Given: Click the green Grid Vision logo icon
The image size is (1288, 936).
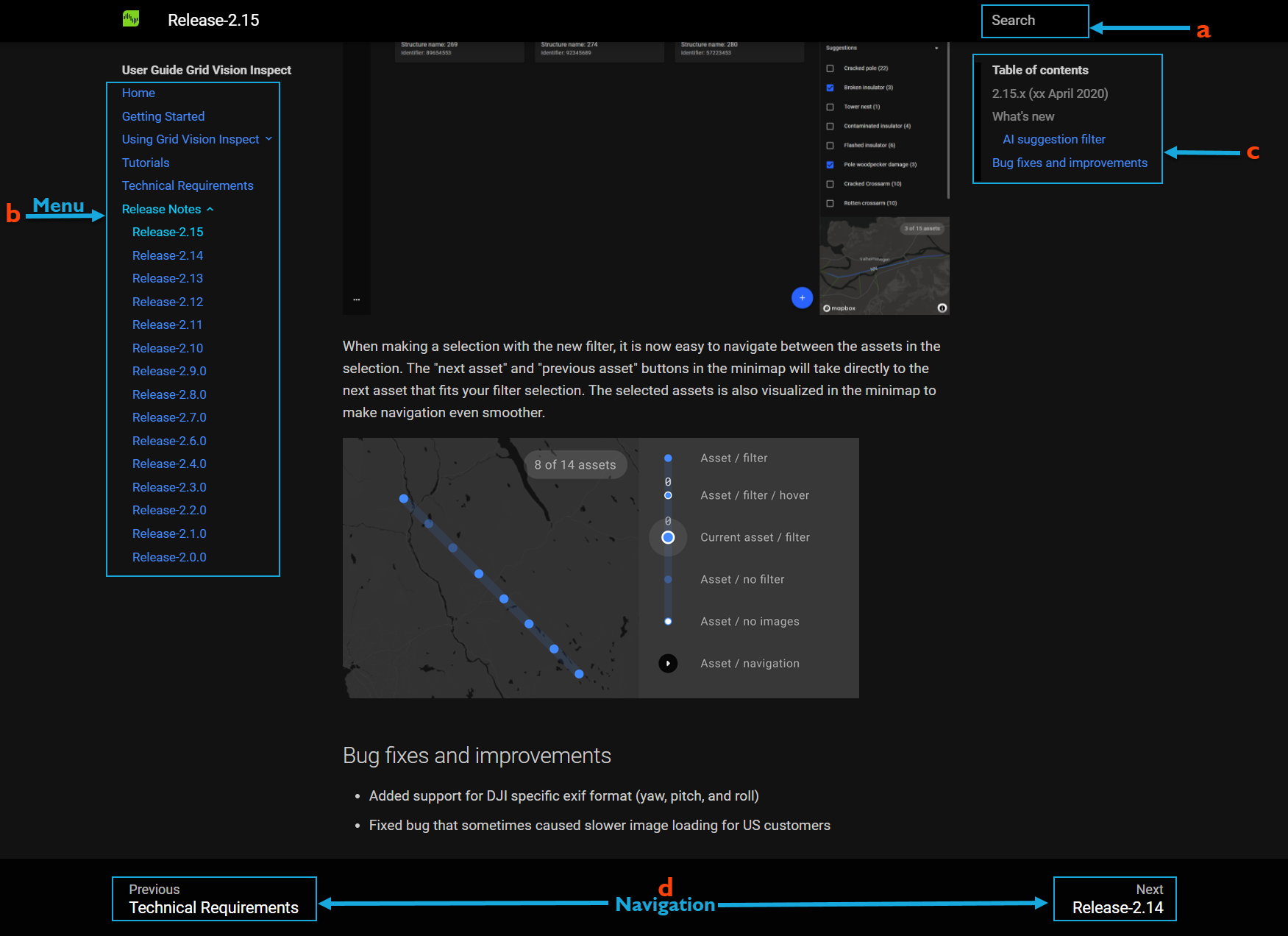Looking at the screenshot, I should pyautogui.click(x=131, y=19).
